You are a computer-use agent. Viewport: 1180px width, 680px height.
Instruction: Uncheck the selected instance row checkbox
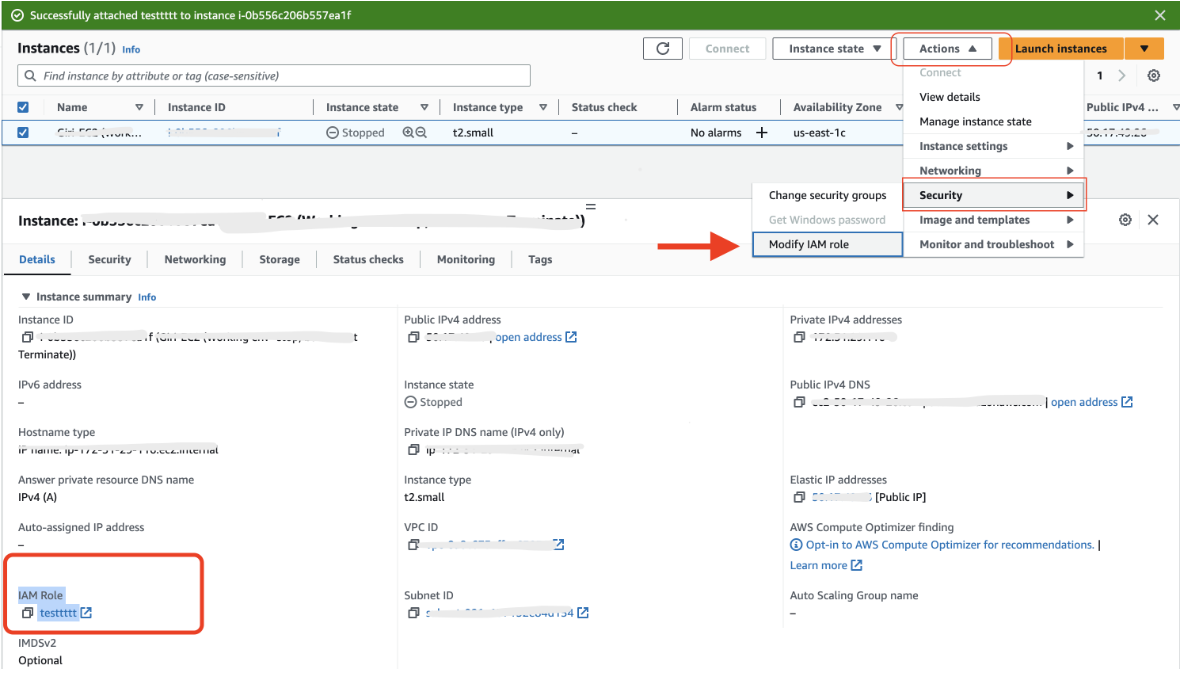point(23,131)
